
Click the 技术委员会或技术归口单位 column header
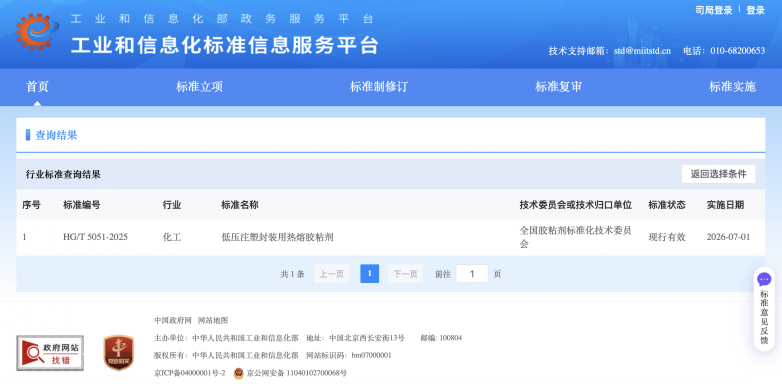pyautogui.click(x=576, y=205)
